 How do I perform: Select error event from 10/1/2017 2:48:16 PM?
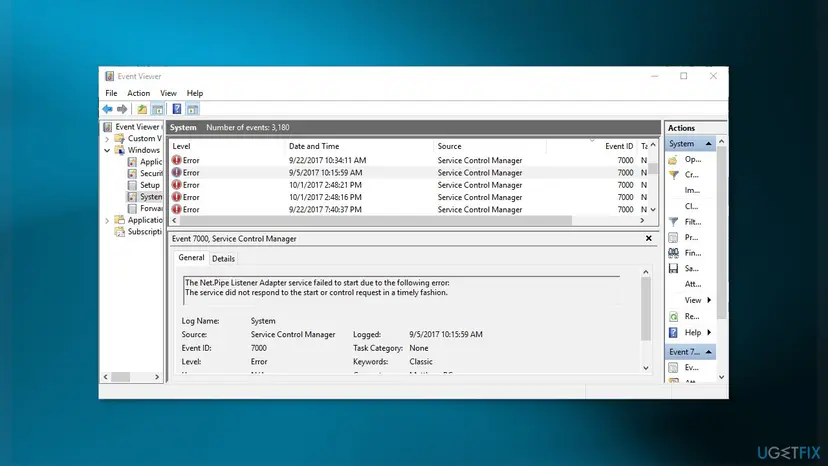(x=409, y=197)
